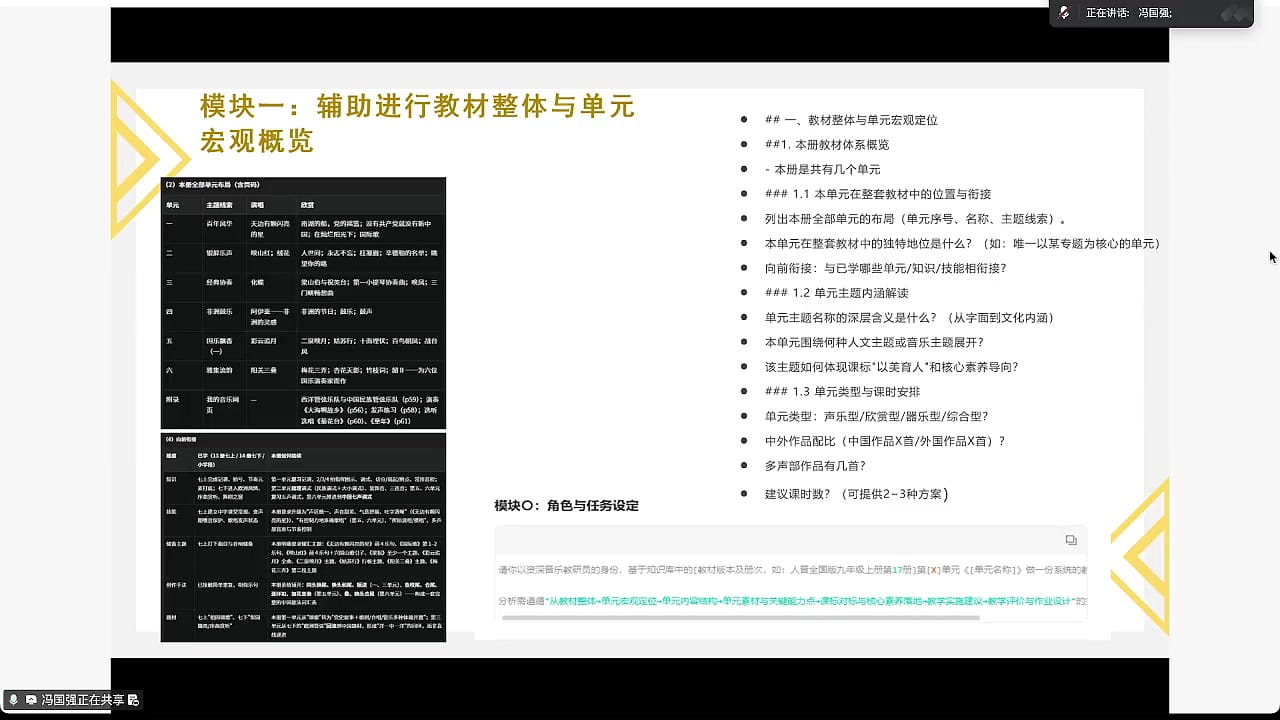The height and width of the screenshot is (720, 1280).
Task: Click the microphone icon in the sharing indicator
Action: 14,699
